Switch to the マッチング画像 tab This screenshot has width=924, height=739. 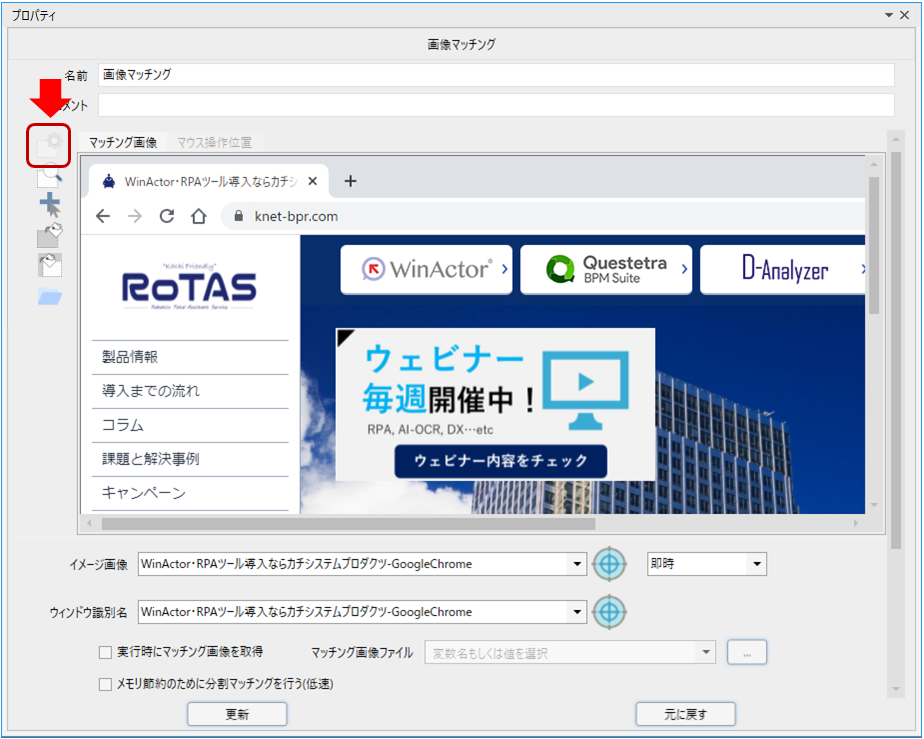tap(123, 143)
